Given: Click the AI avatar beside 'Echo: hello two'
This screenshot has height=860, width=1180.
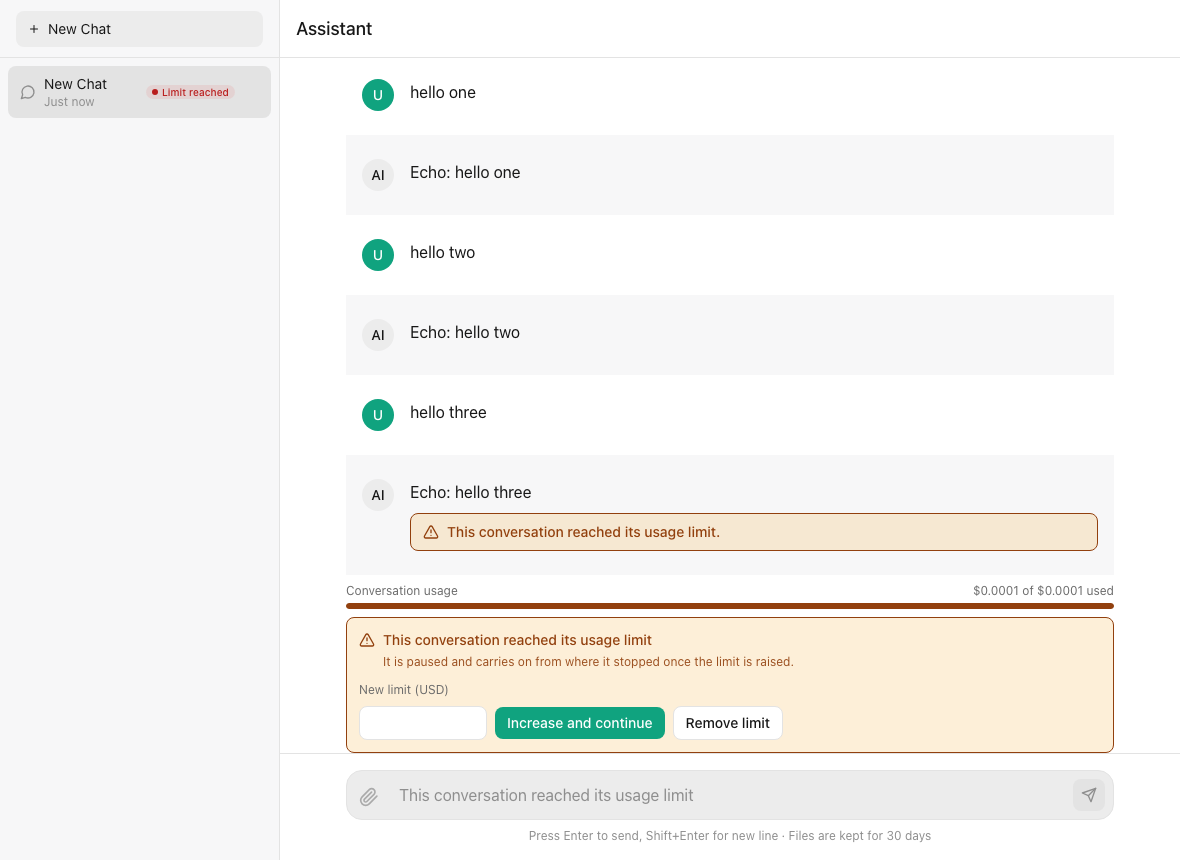Looking at the screenshot, I should point(378,335).
